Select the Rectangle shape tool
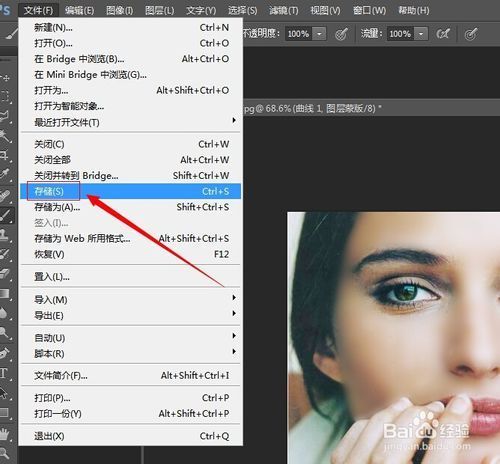500x464 pixels. [6, 413]
